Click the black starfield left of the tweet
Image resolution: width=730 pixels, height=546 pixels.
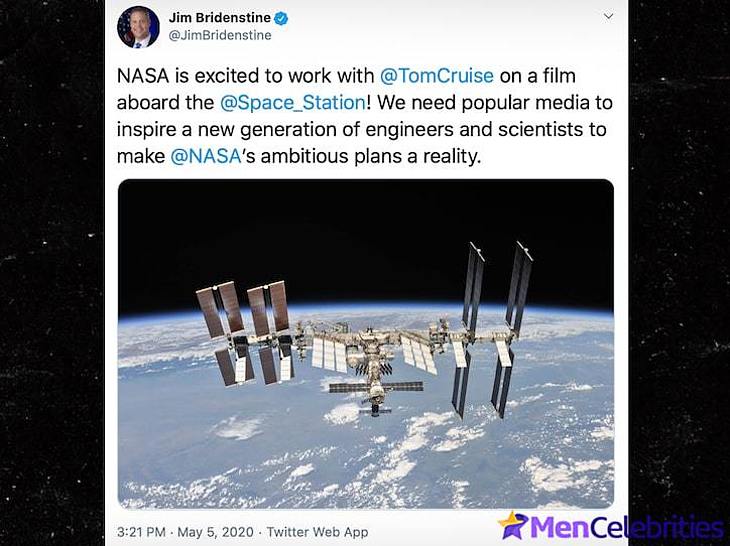(x=51, y=273)
